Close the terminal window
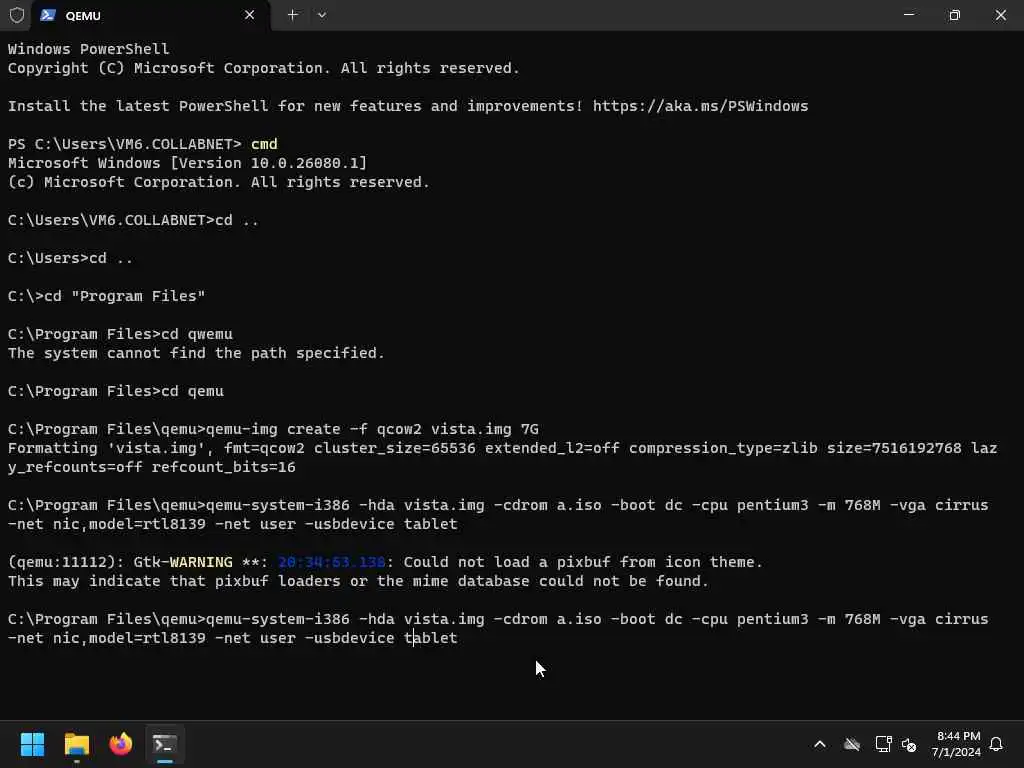This screenshot has width=1024, height=768. pos(1000,15)
